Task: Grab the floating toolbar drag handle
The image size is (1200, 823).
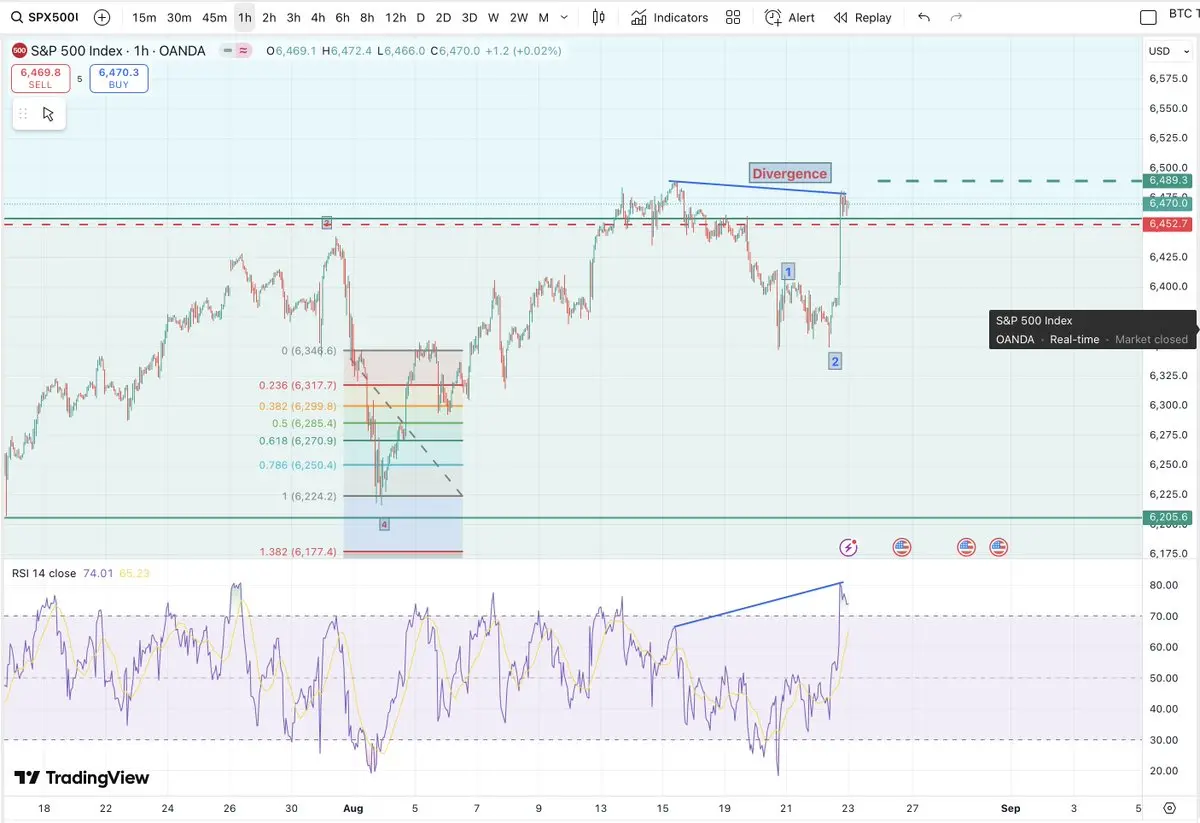Action: [x=24, y=113]
